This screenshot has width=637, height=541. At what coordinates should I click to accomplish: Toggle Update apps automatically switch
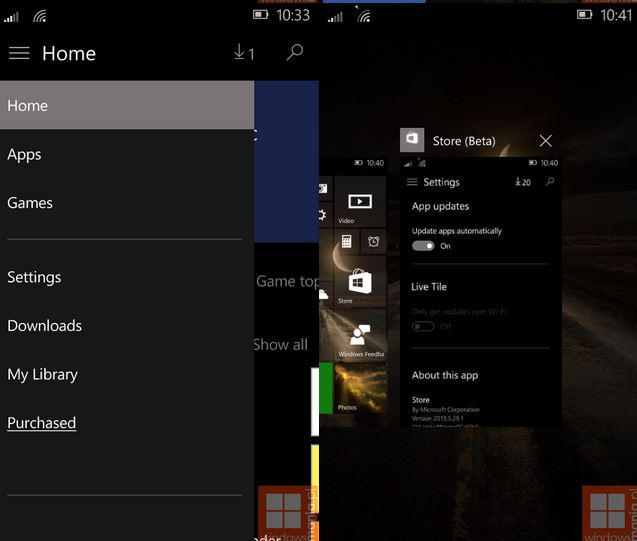(423, 246)
